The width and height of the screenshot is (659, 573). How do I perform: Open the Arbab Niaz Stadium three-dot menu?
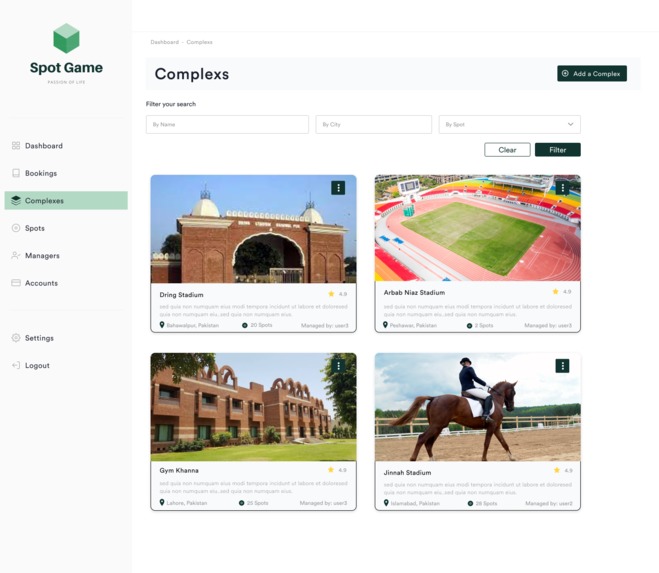tap(562, 188)
